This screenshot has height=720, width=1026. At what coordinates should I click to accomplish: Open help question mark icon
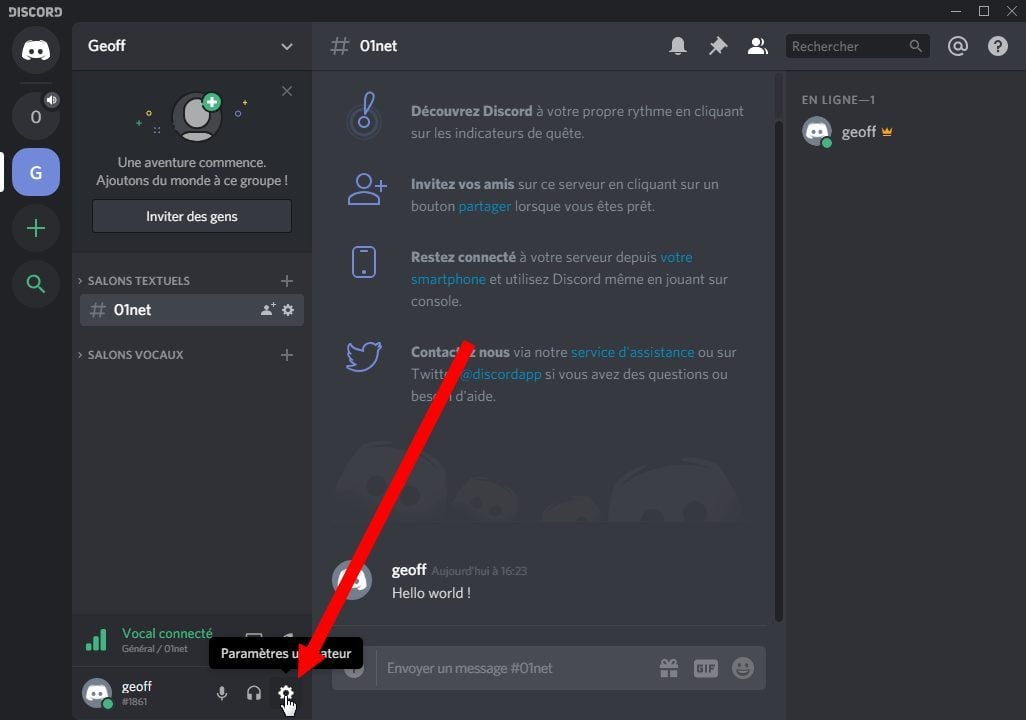(997, 46)
